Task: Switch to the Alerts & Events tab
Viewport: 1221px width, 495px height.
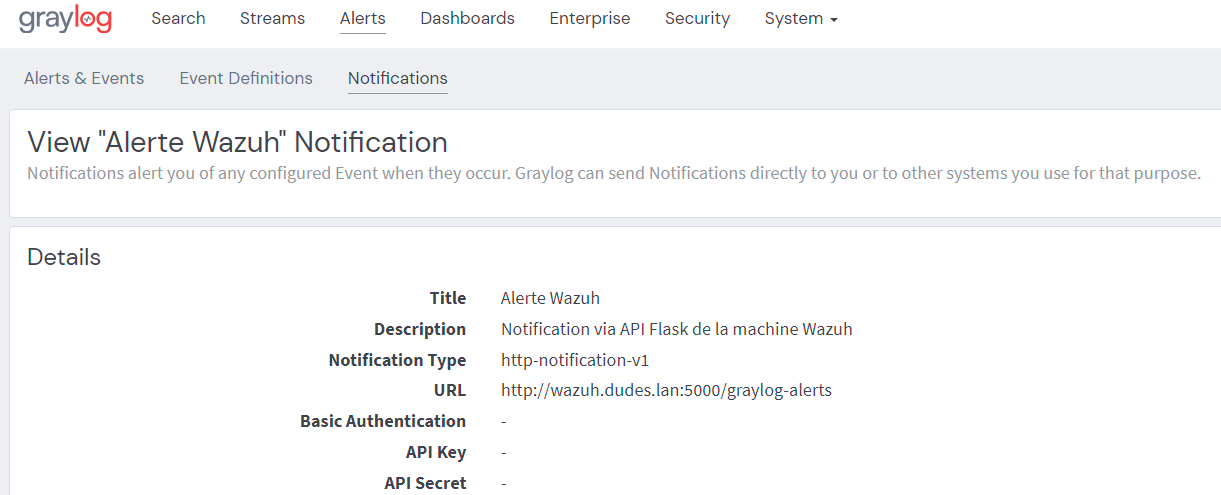Action: [x=84, y=78]
